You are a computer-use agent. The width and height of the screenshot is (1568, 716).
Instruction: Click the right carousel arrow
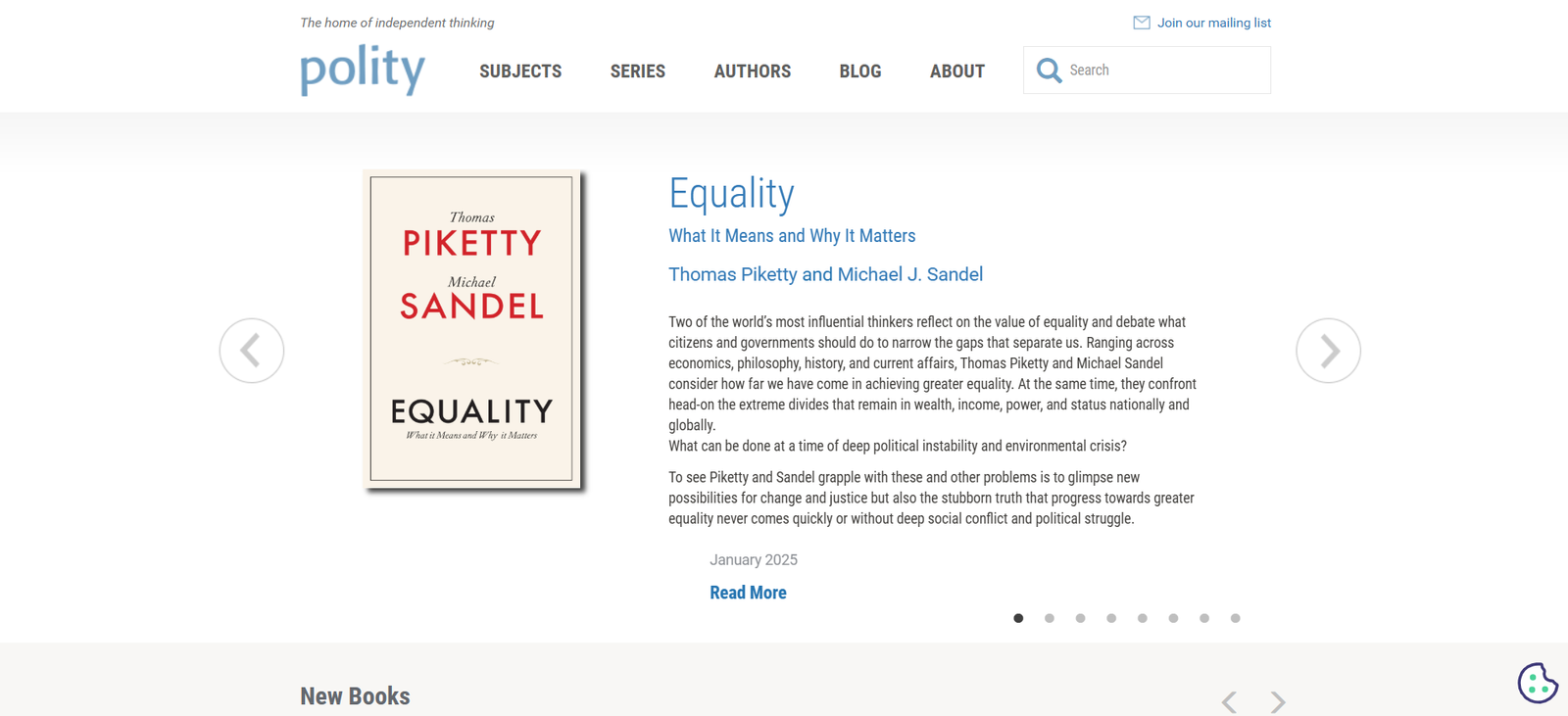click(x=1328, y=350)
